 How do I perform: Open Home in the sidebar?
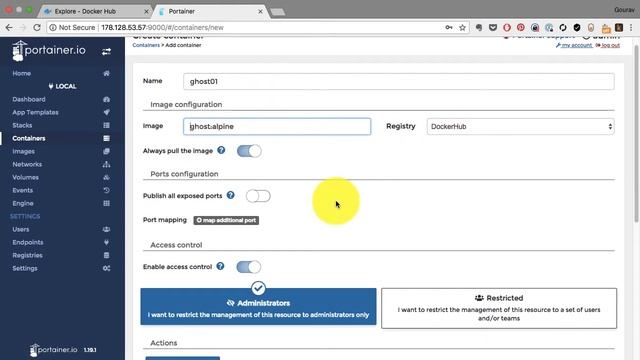[22, 73]
